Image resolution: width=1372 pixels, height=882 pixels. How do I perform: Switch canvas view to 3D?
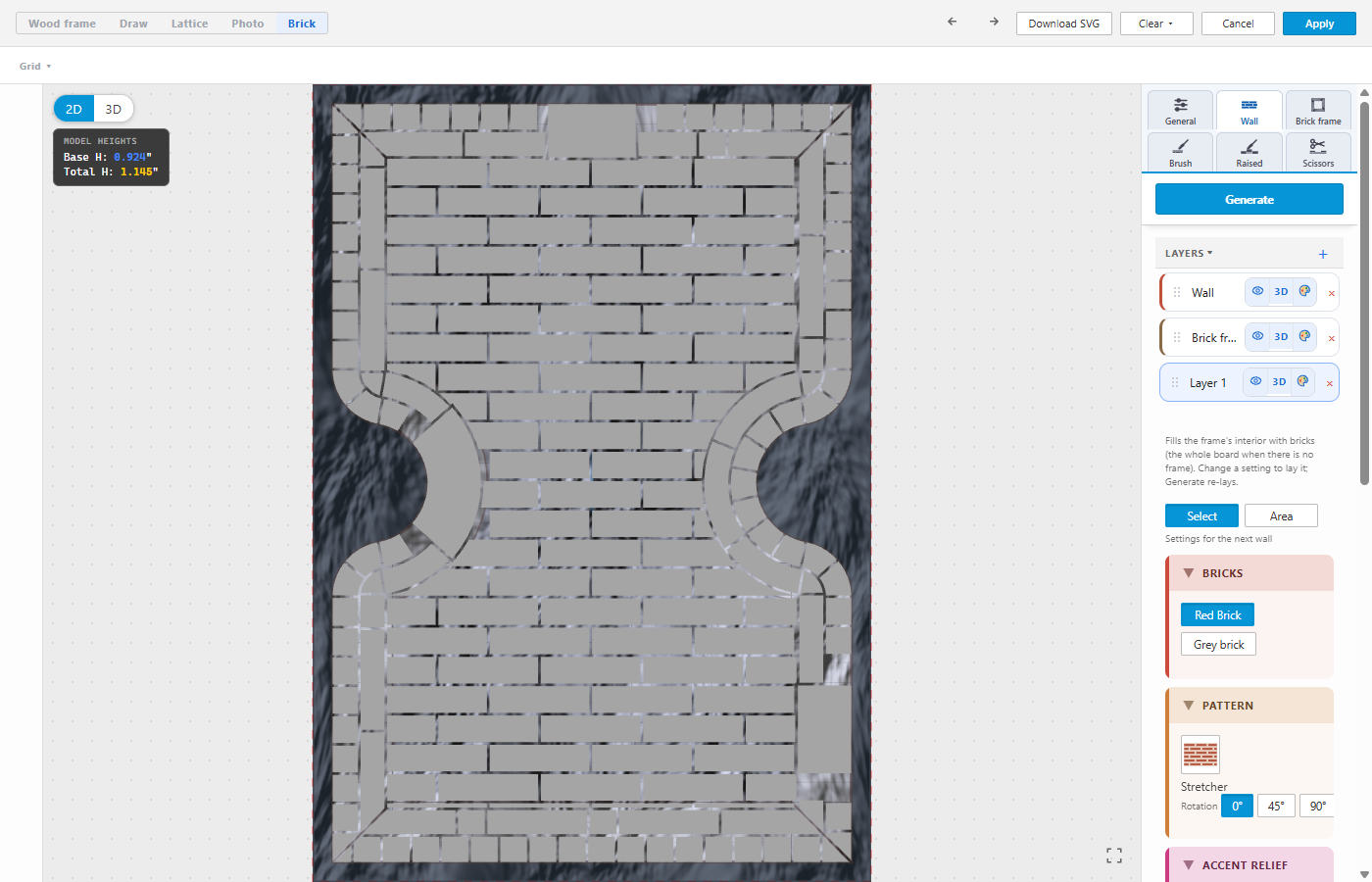click(114, 109)
